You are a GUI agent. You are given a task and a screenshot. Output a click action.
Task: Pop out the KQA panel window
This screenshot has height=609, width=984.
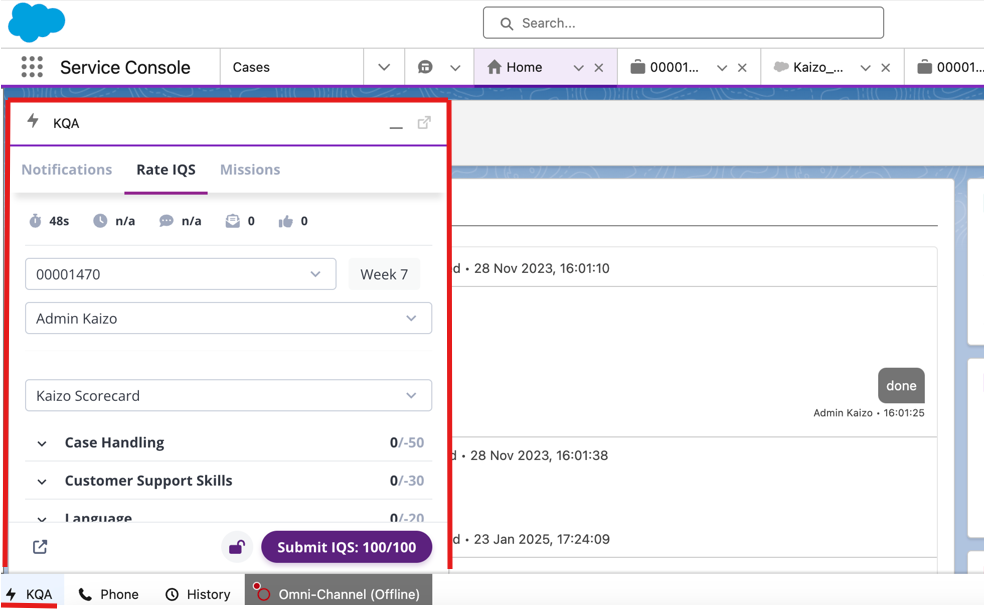point(424,123)
